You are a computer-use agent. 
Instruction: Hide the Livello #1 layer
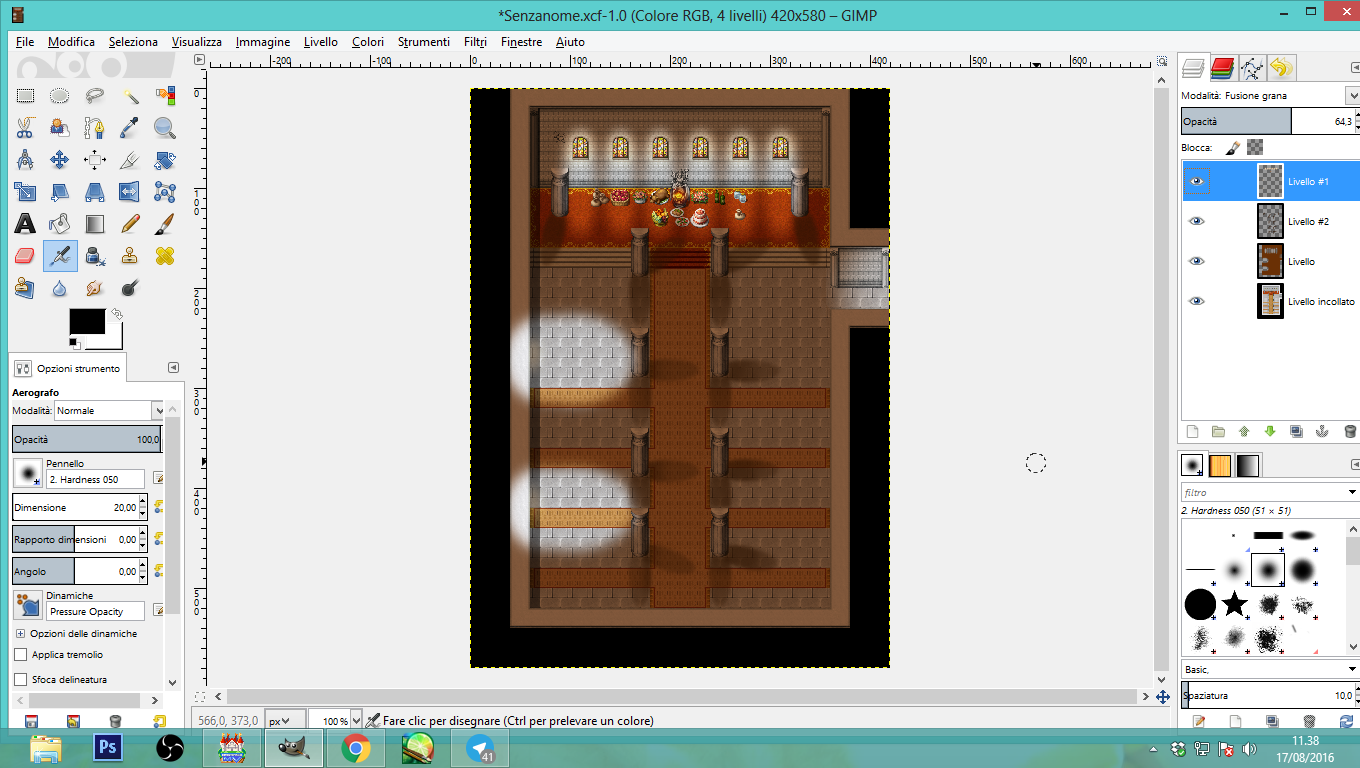click(x=1197, y=181)
